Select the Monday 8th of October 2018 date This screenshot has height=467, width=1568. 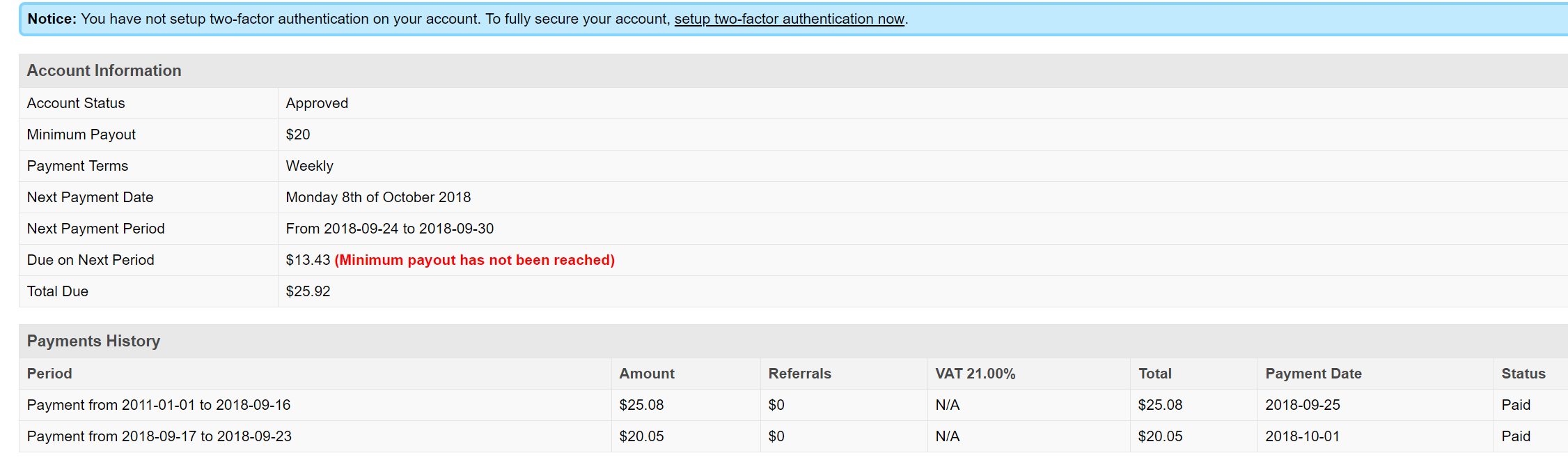(x=378, y=197)
